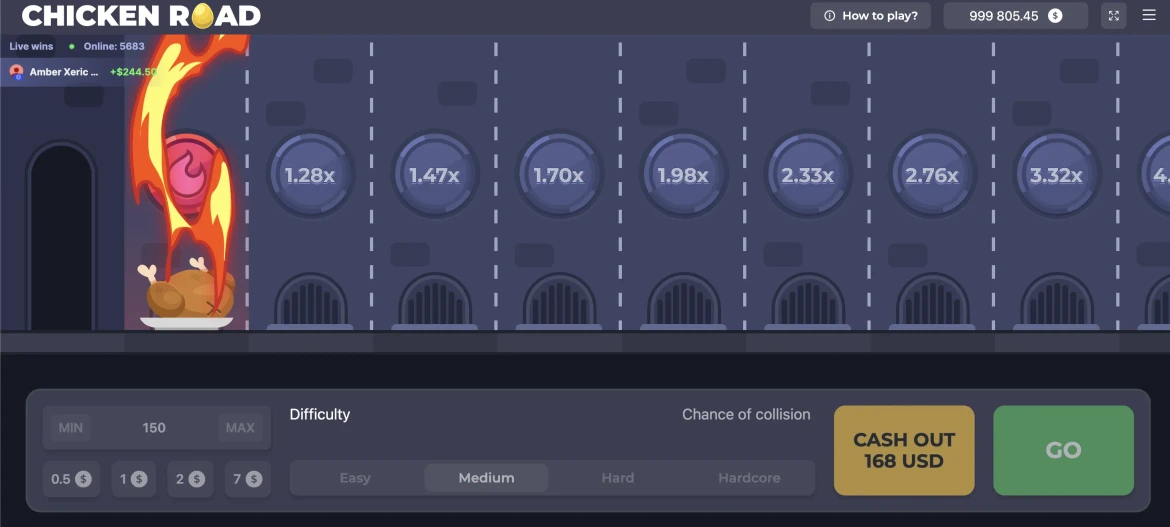Choose the 1 dollar quick bet
The width and height of the screenshot is (1170, 527).
click(x=134, y=479)
